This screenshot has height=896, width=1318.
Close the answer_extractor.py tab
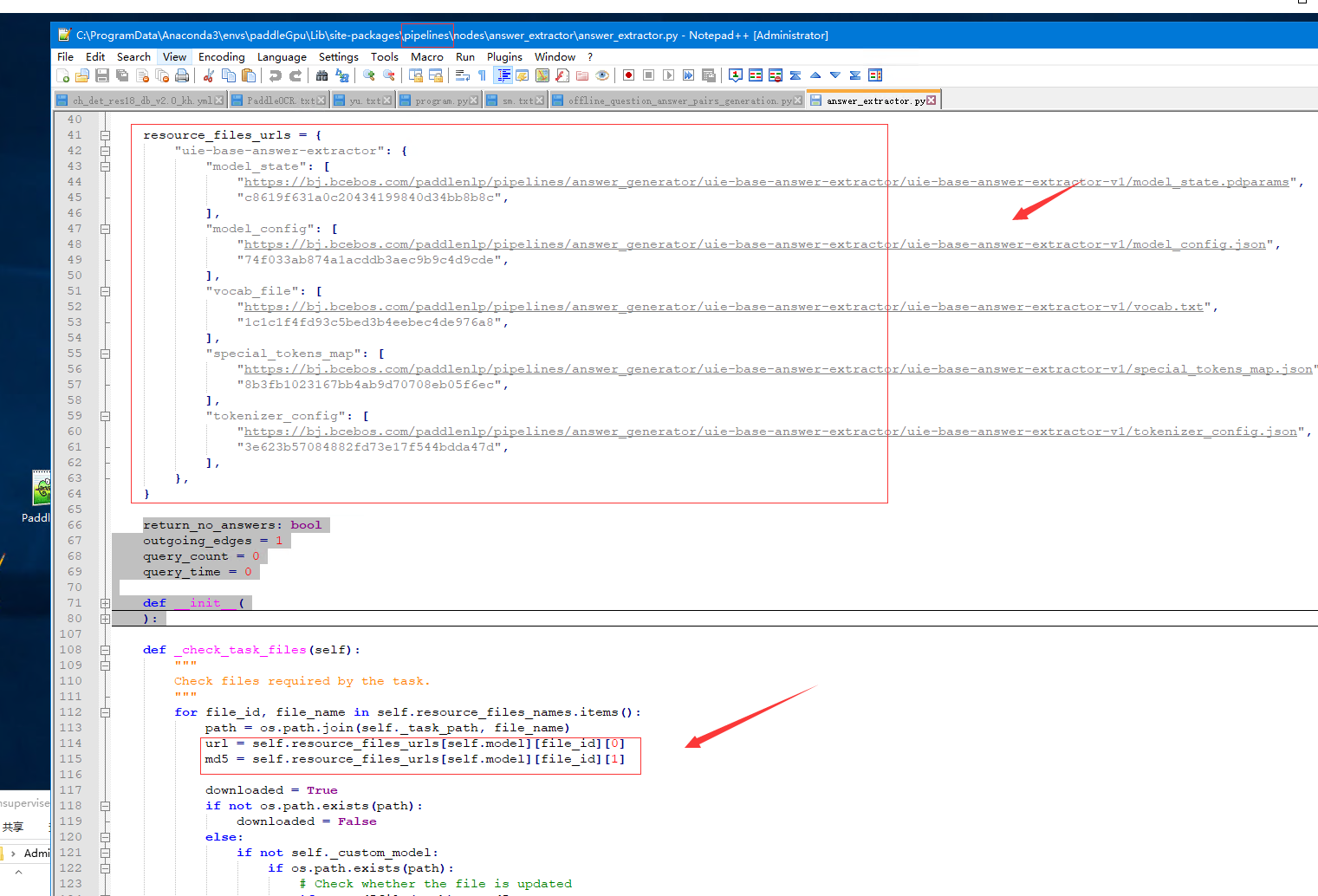(932, 99)
